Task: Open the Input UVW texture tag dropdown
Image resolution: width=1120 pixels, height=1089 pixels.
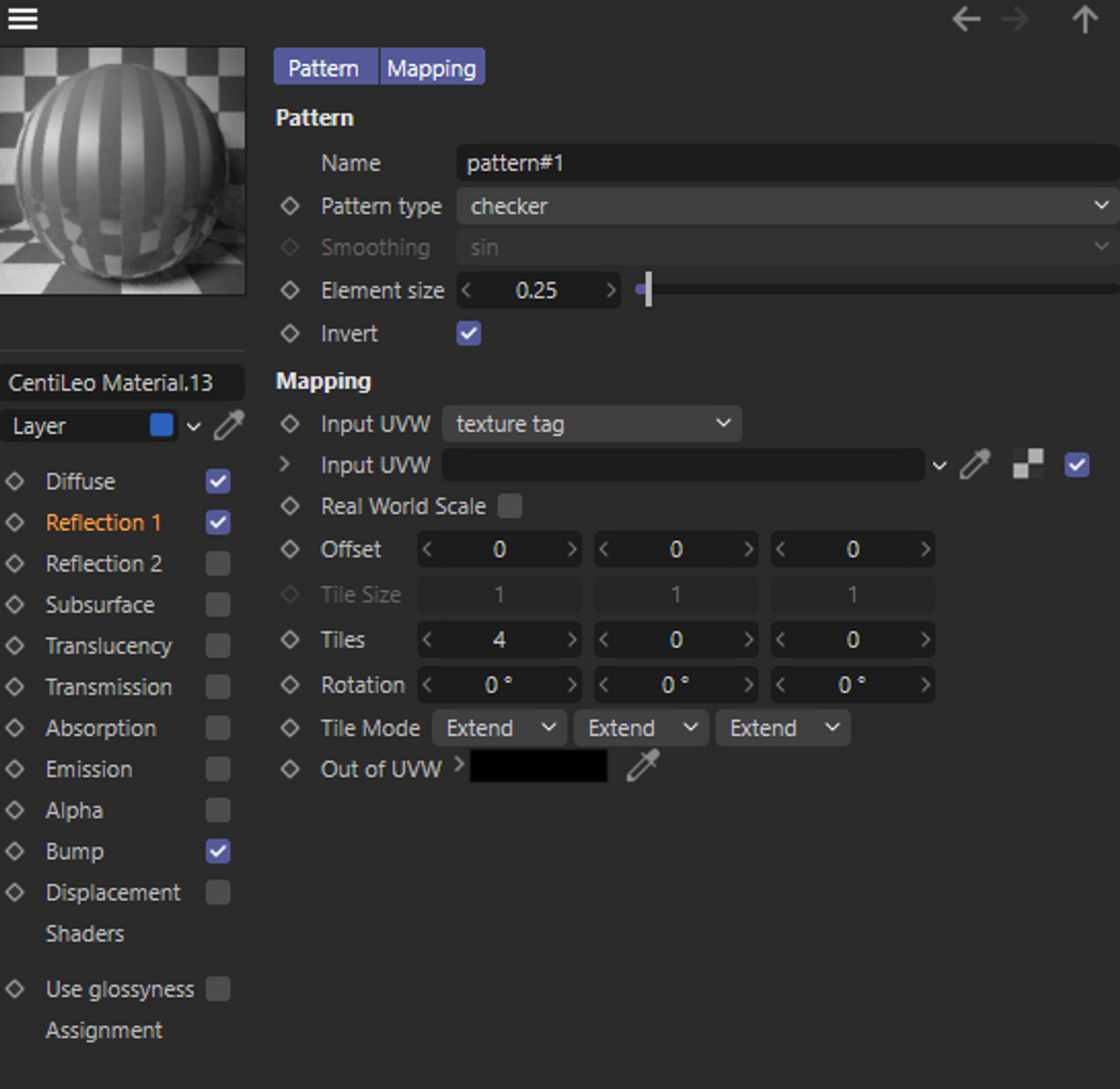Action: coord(592,423)
